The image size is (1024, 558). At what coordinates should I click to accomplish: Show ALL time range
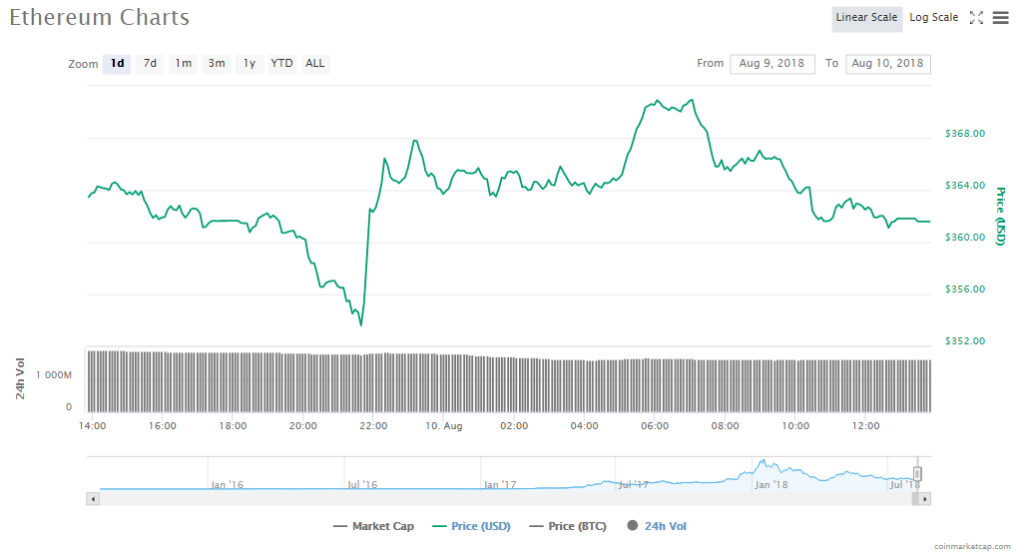pyautogui.click(x=315, y=64)
